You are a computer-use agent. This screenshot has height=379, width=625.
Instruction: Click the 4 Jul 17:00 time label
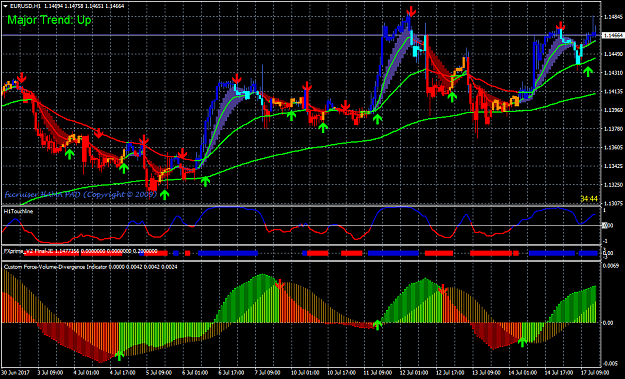(x=122, y=373)
